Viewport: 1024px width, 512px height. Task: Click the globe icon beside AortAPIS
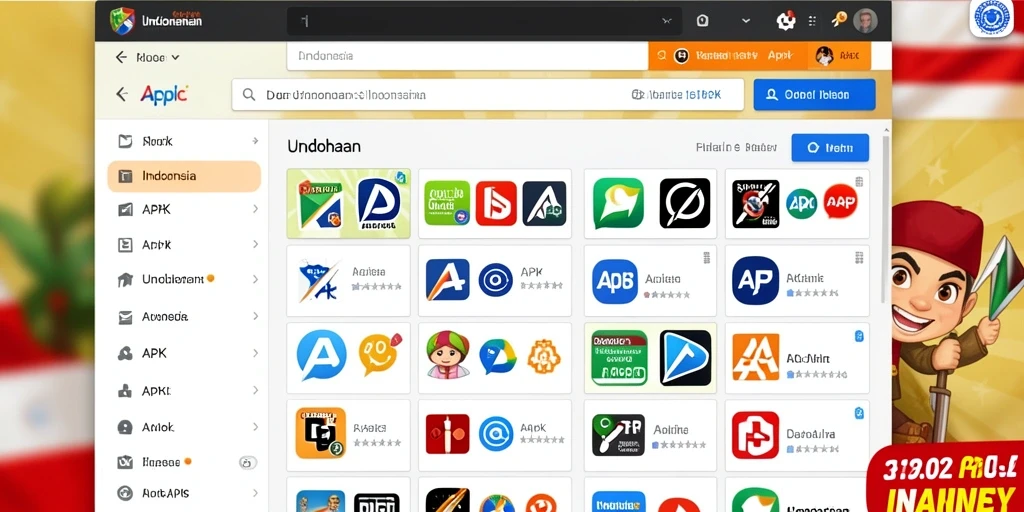pos(125,493)
